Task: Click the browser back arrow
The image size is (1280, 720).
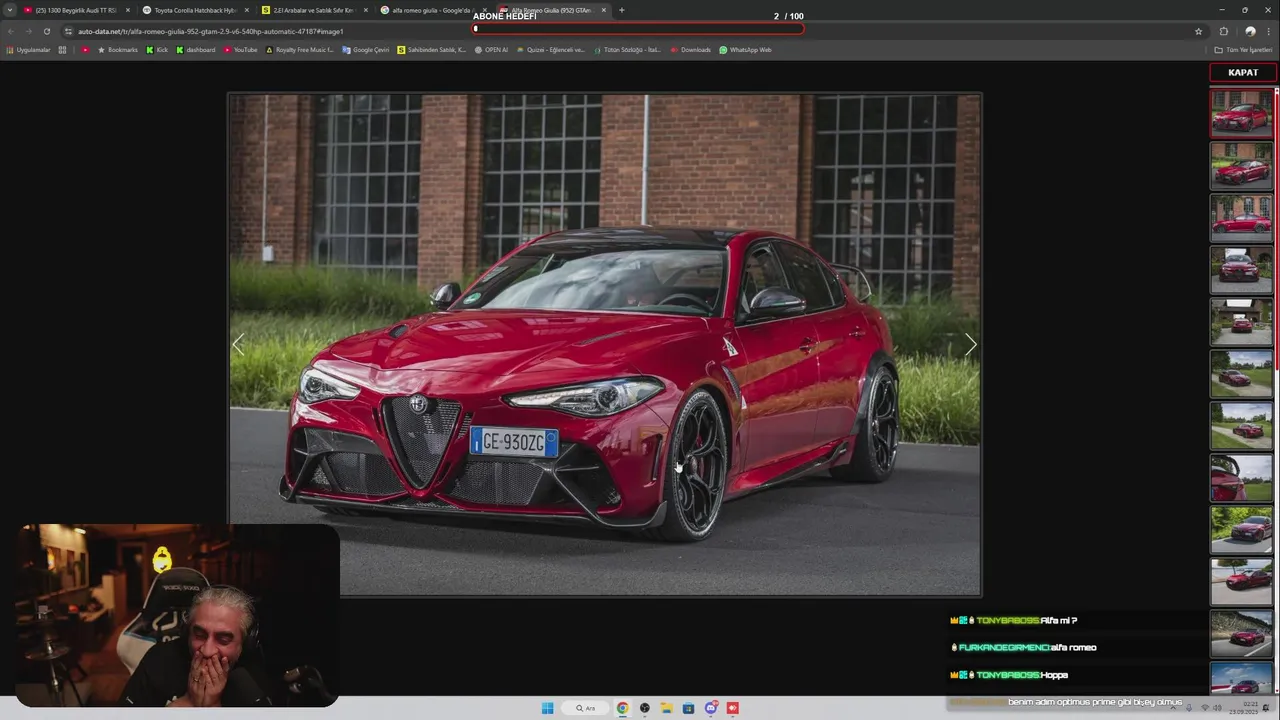Action: (x=11, y=31)
